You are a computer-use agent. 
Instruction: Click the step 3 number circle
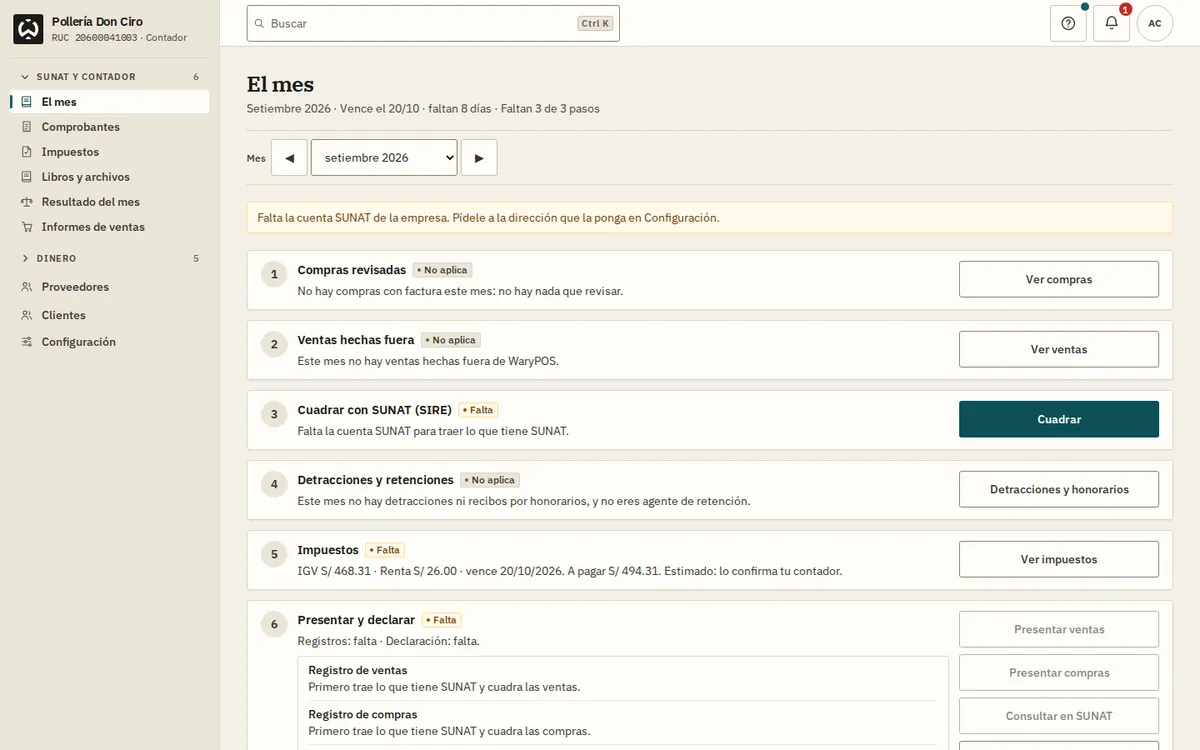[x=274, y=414]
